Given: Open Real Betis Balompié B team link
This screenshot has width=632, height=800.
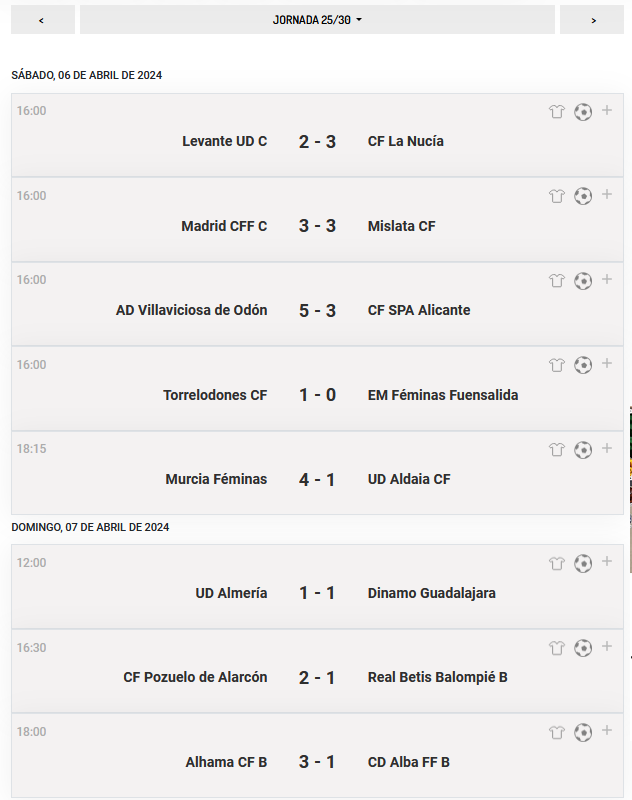Looking at the screenshot, I should click(438, 678).
